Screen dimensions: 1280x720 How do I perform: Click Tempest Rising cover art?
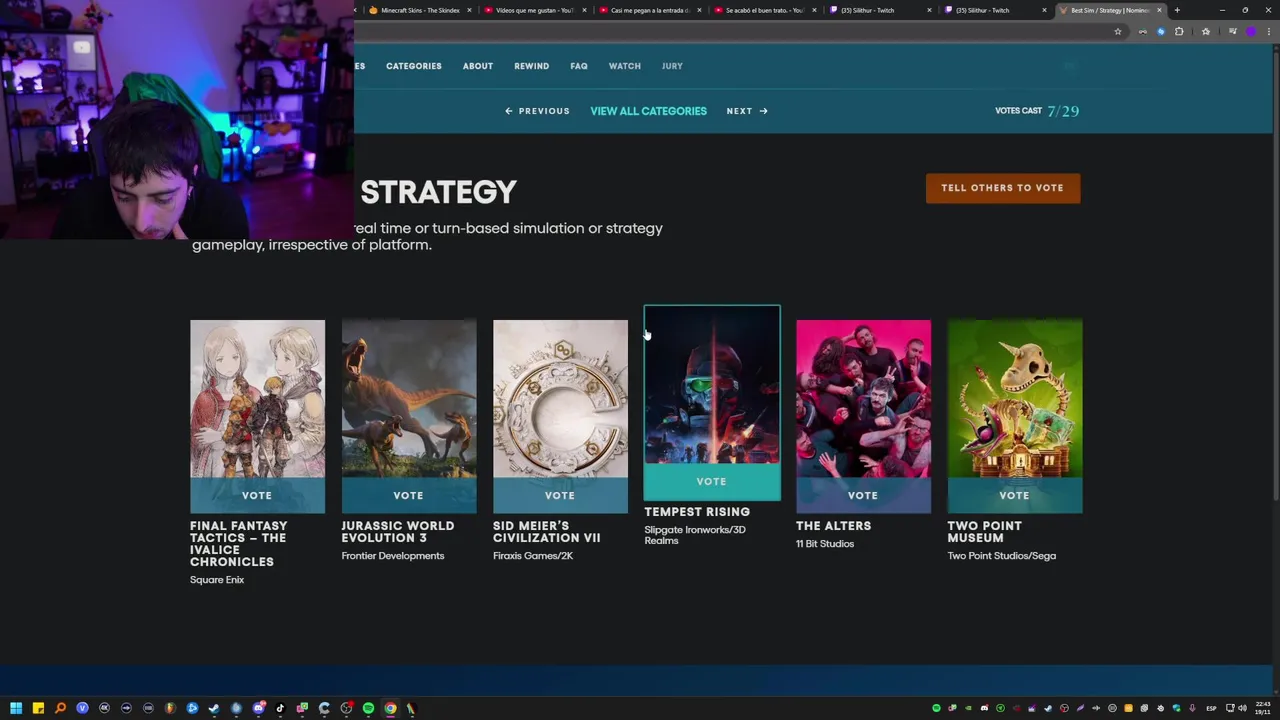coord(712,385)
